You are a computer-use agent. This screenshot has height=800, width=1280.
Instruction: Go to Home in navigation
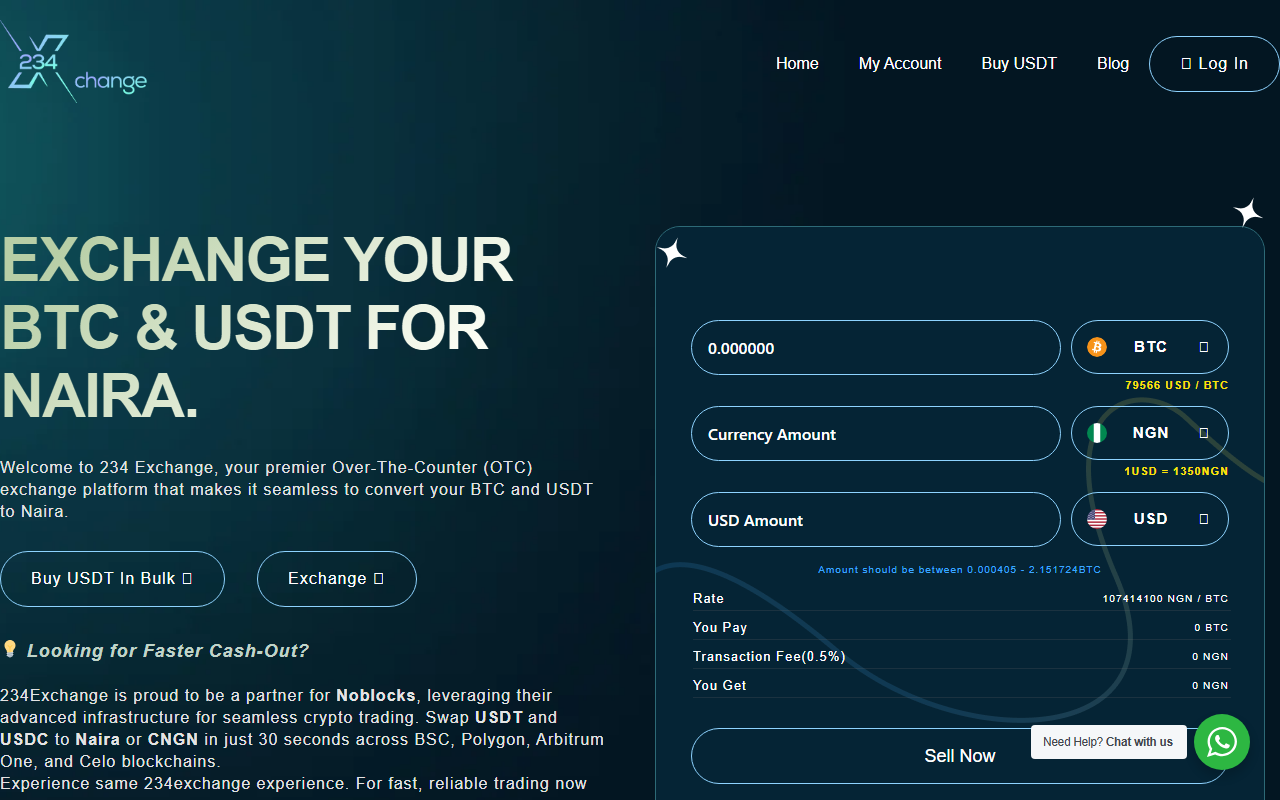[x=797, y=63]
